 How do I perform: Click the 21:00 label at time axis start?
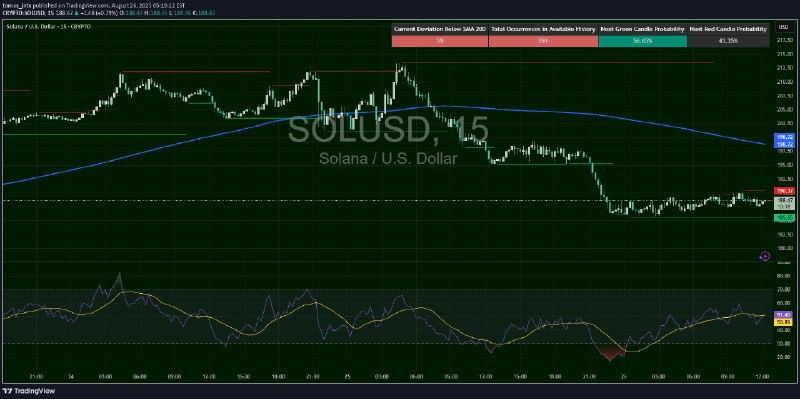click(x=37, y=377)
